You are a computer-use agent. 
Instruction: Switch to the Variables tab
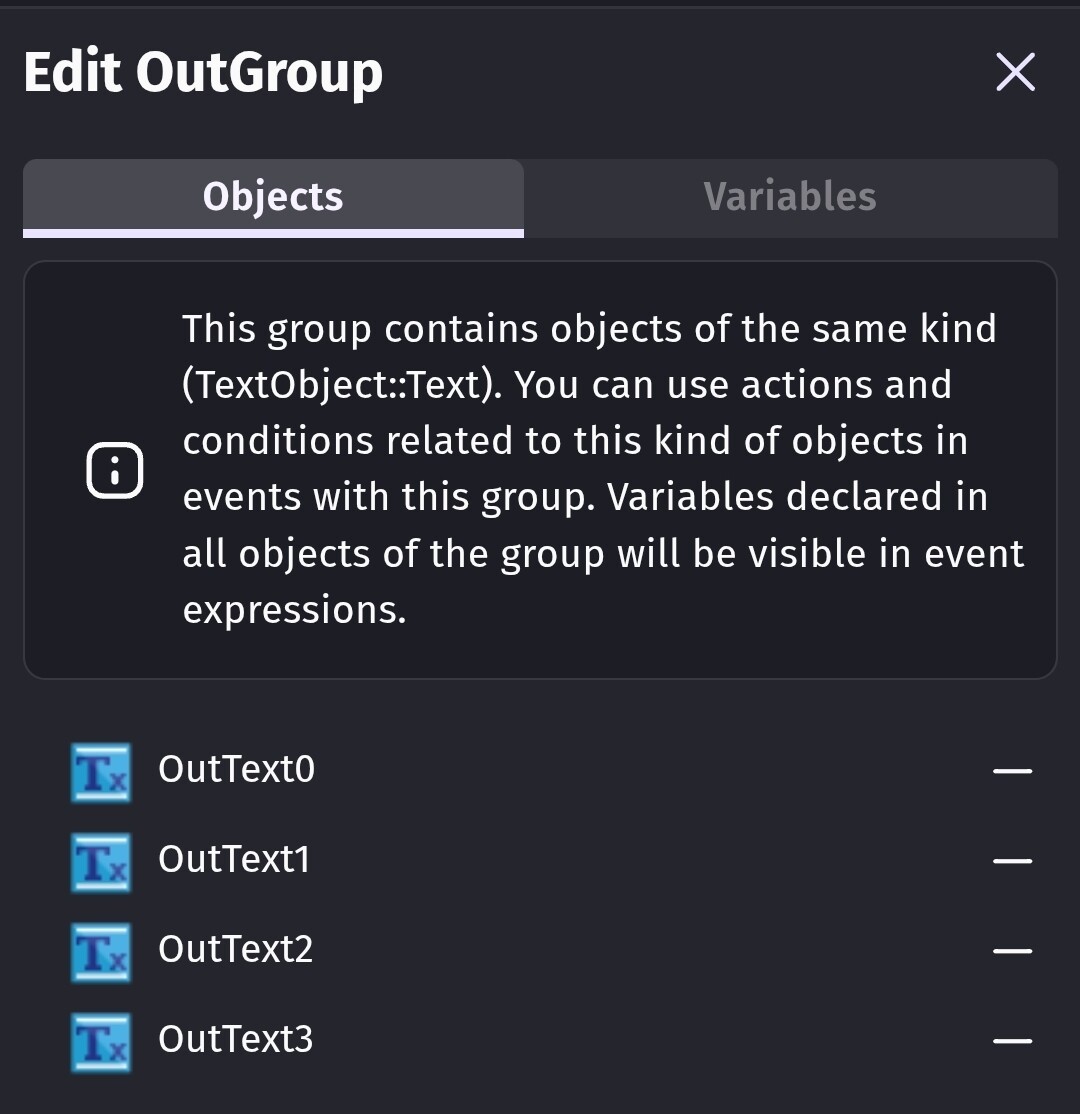[790, 197]
